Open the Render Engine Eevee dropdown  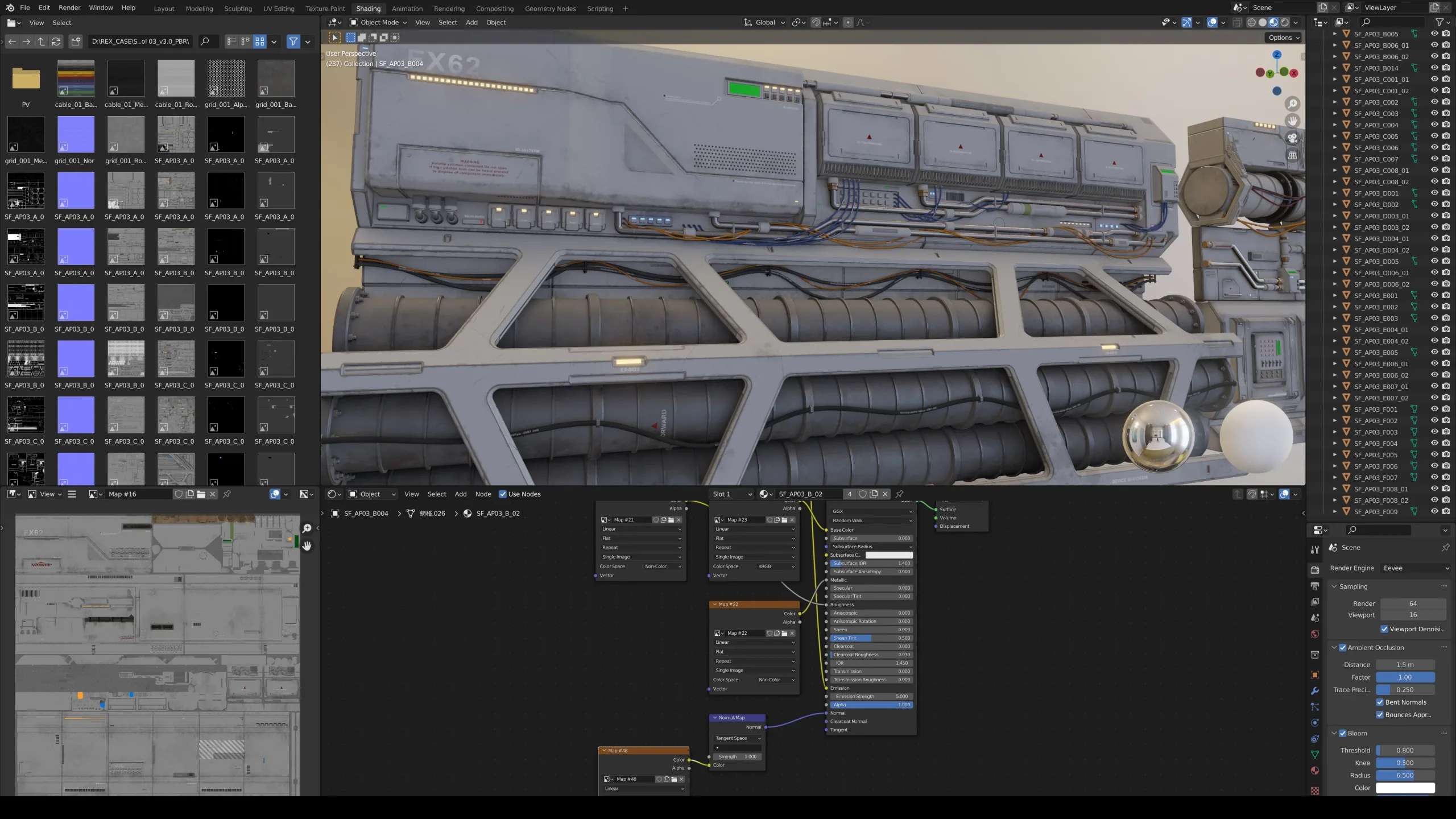[1416, 568]
